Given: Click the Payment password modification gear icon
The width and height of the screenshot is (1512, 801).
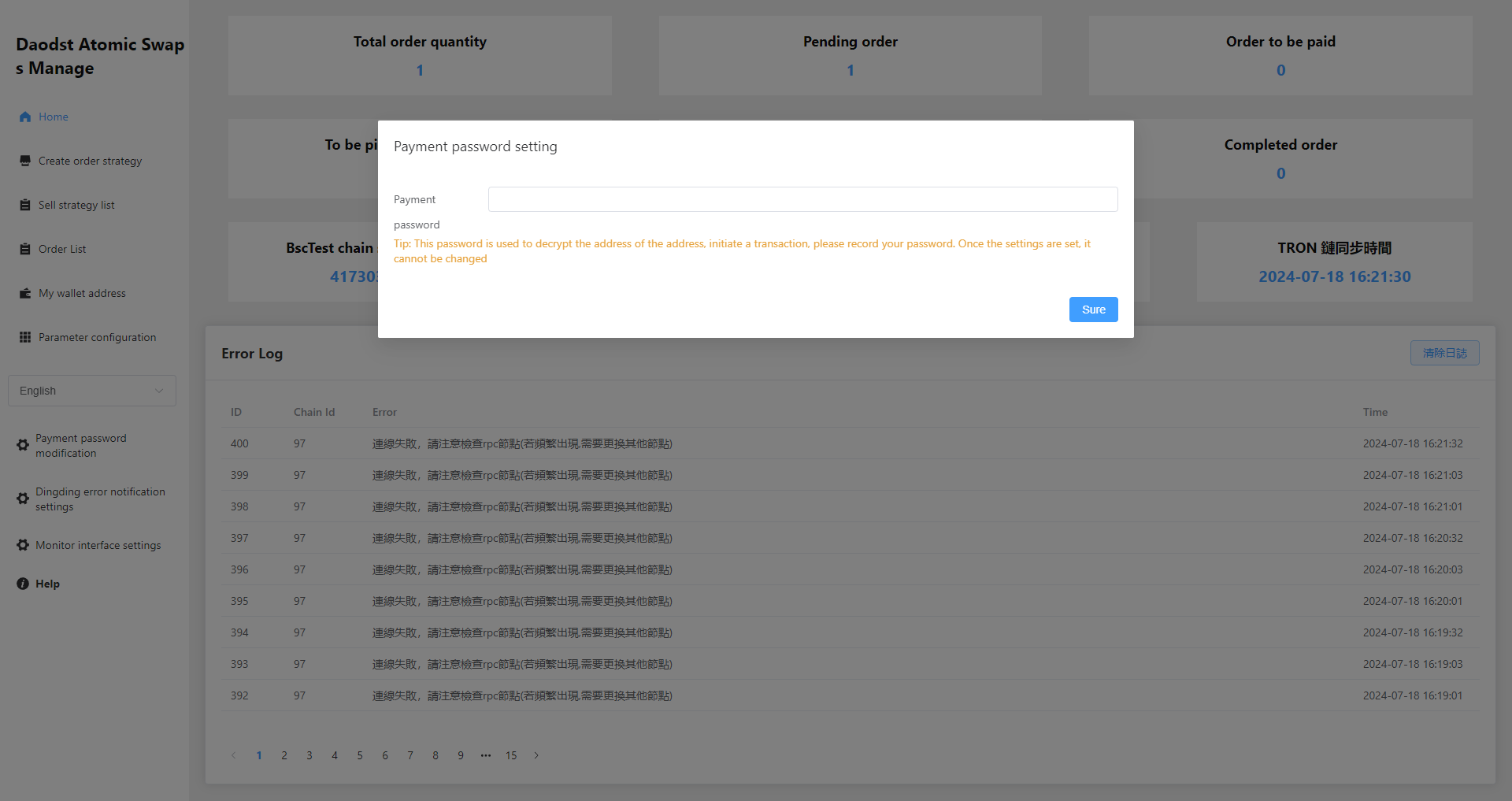Looking at the screenshot, I should coord(23,445).
